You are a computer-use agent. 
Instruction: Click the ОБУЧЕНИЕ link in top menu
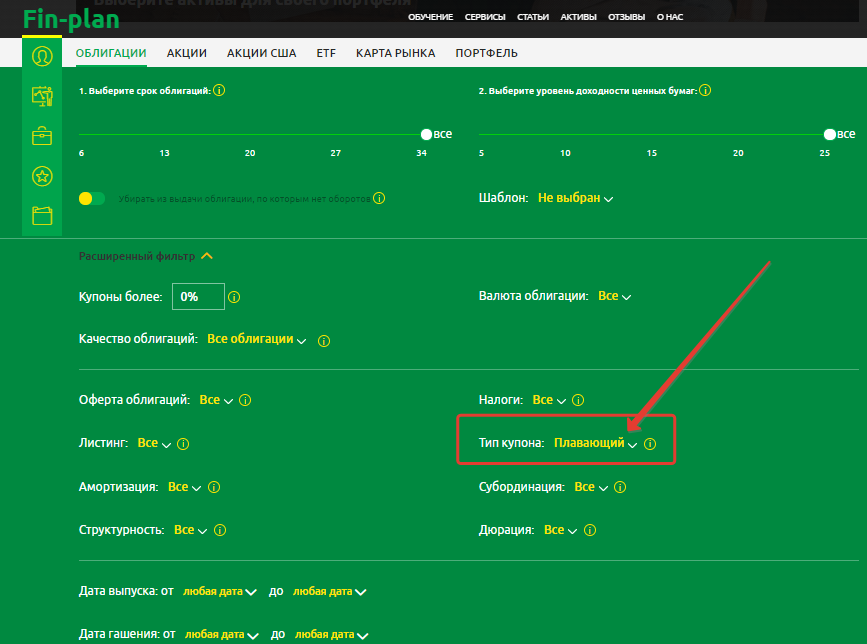pos(430,18)
